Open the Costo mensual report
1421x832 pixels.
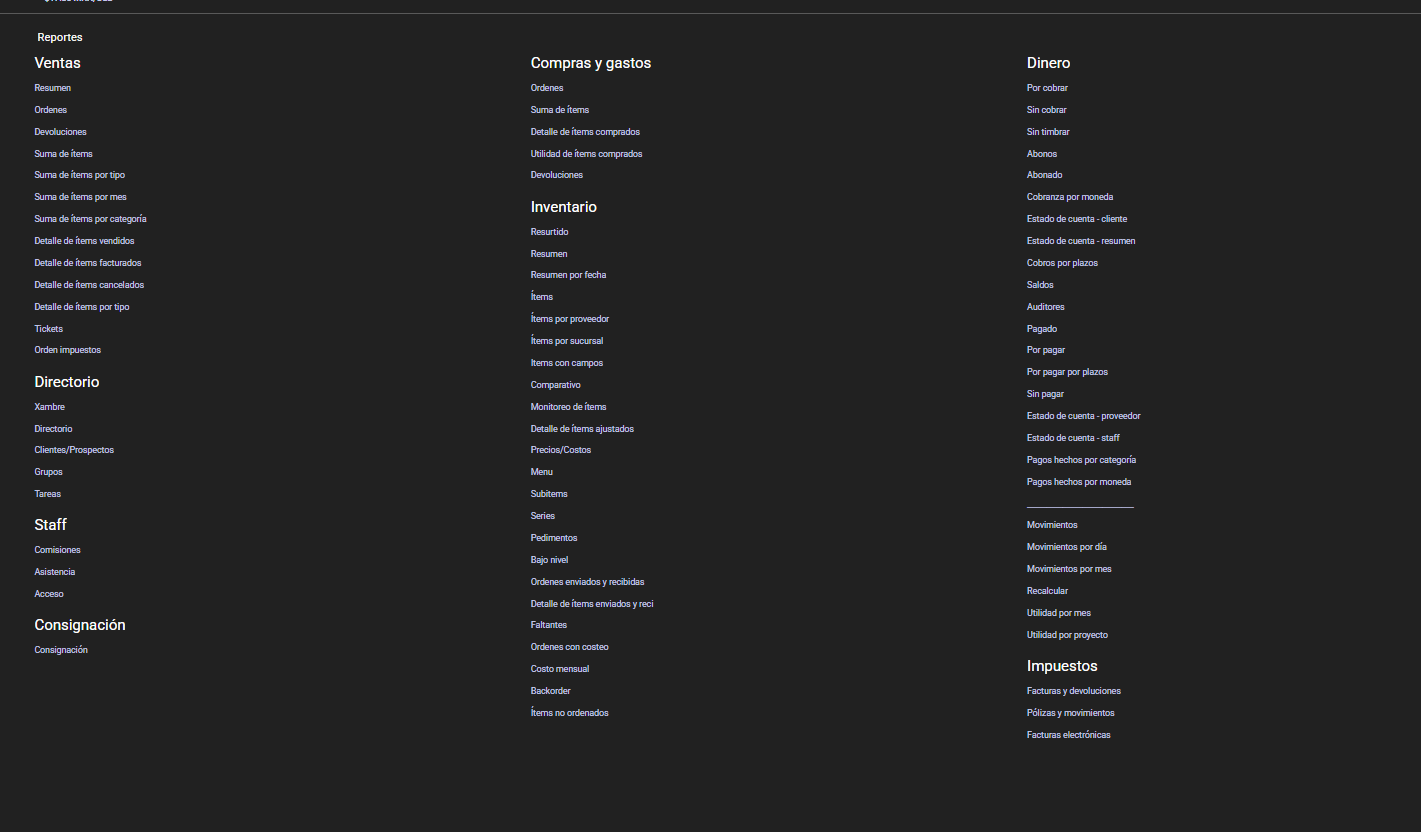pyautogui.click(x=560, y=669)
